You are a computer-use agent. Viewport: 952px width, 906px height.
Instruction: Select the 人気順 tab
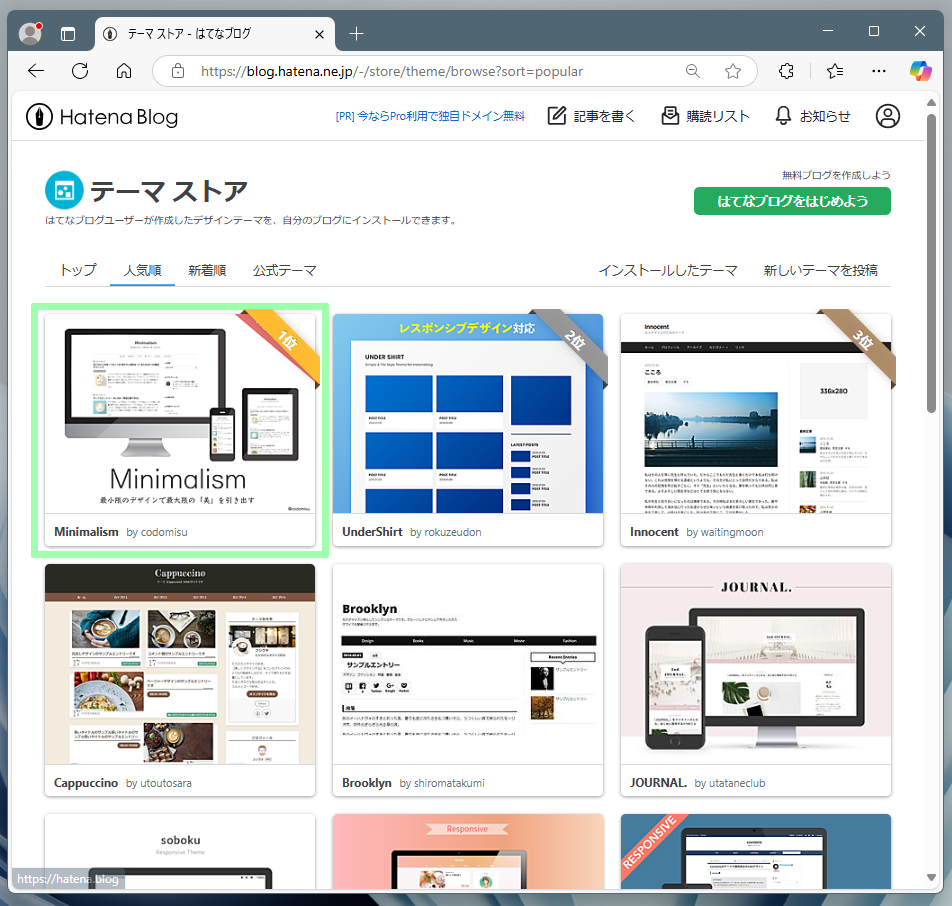(143, 270)
